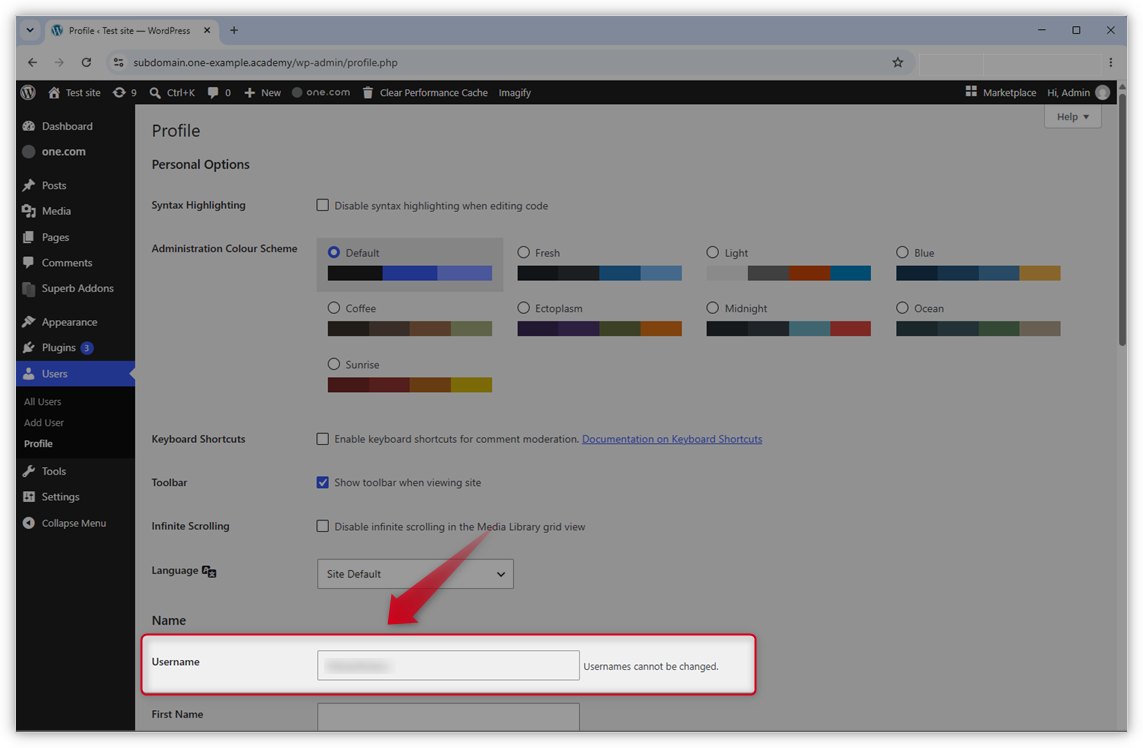Click the First Name input field
The height and width of the screenshot is (748, 1143).
448,717
